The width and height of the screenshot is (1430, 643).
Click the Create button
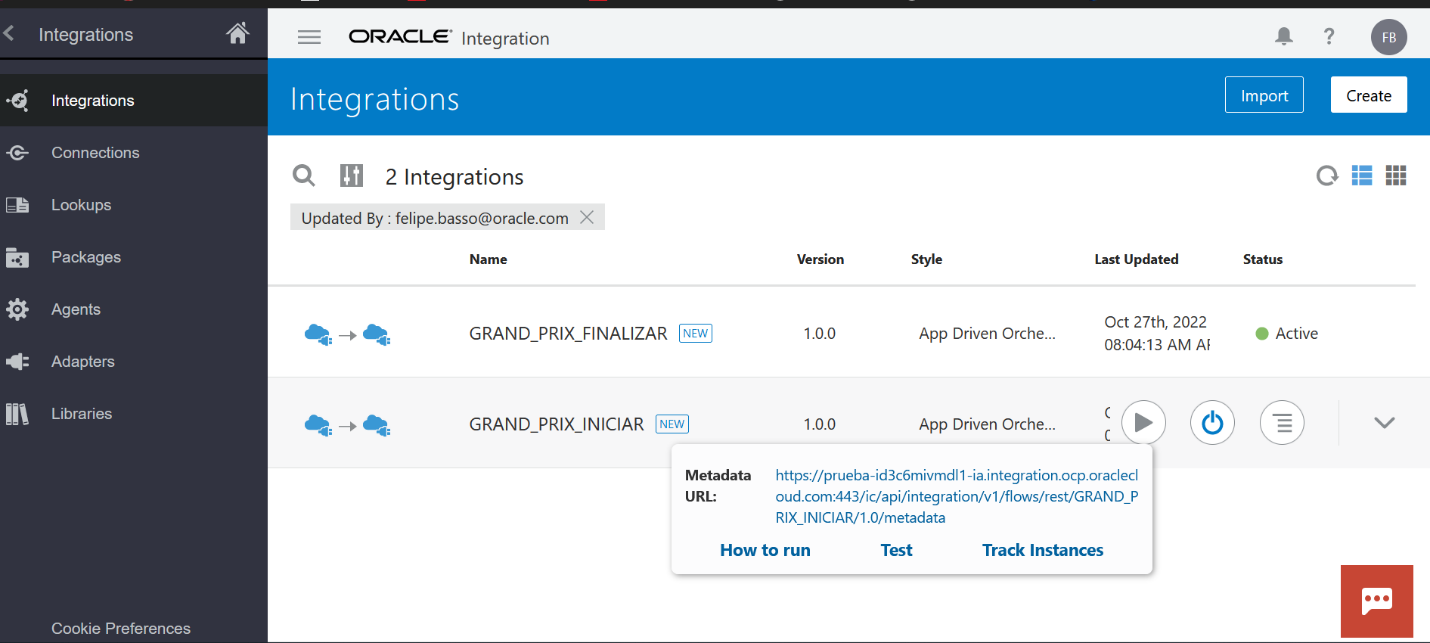click(x=1369, y=95)
